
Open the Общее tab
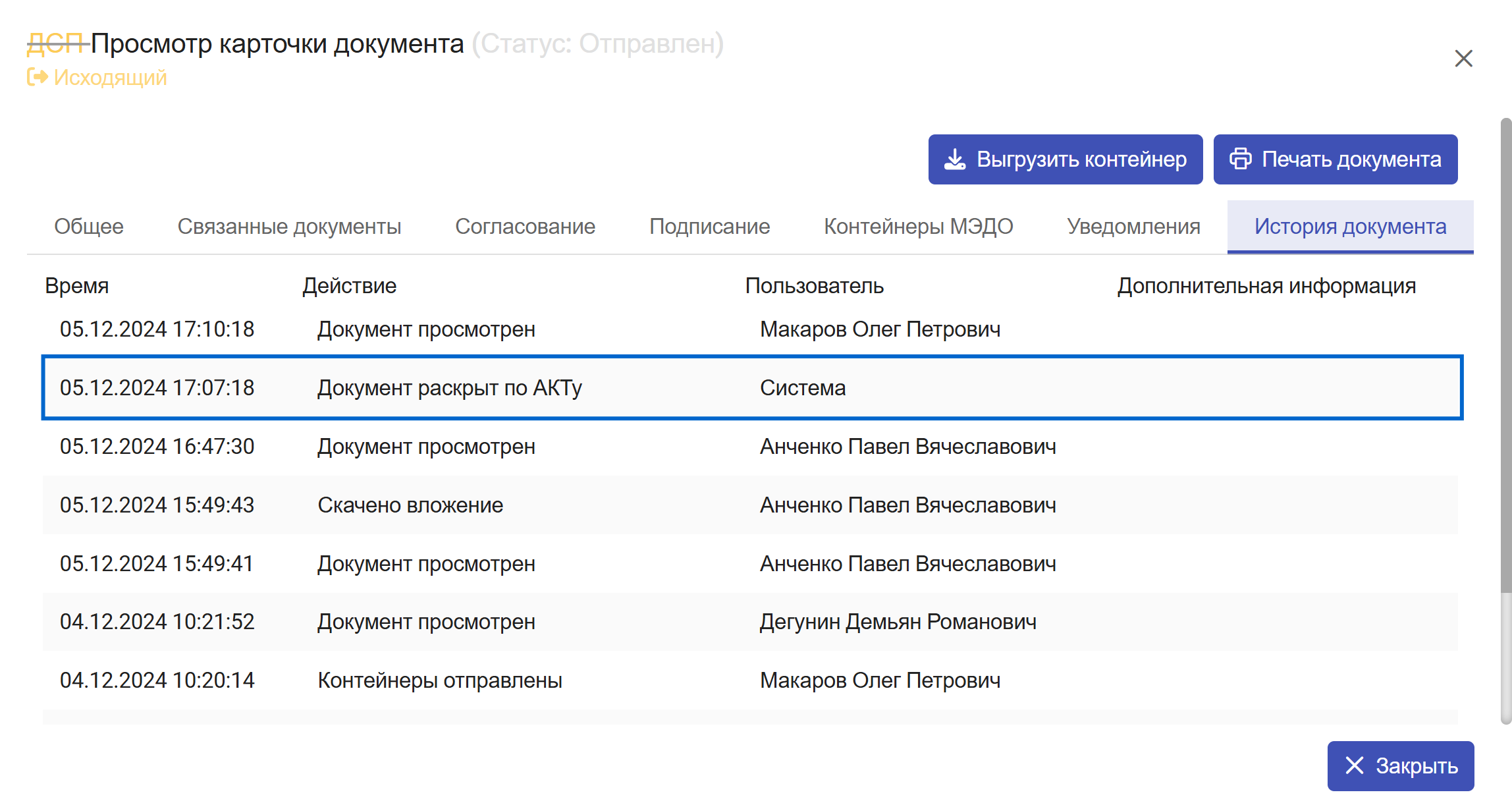tap(89, 227)
